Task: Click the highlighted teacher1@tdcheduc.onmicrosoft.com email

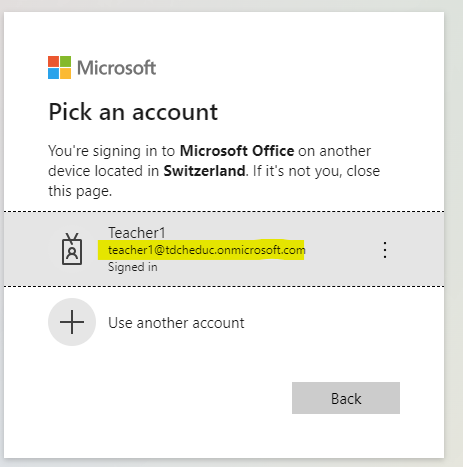Action: [207, 250]
